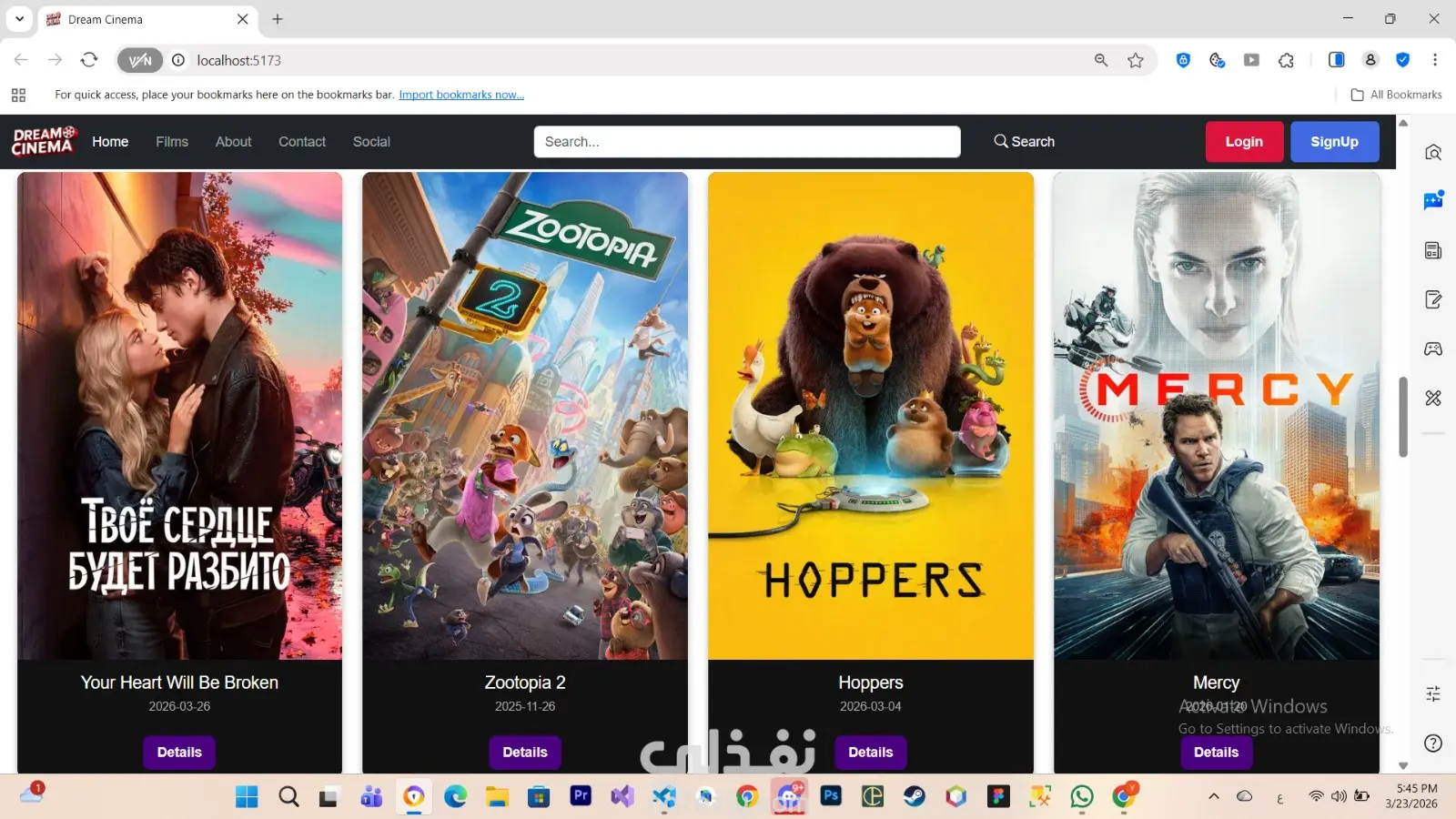Open the sidebar help icon

pyautogui.click(x=1433, y=743)
